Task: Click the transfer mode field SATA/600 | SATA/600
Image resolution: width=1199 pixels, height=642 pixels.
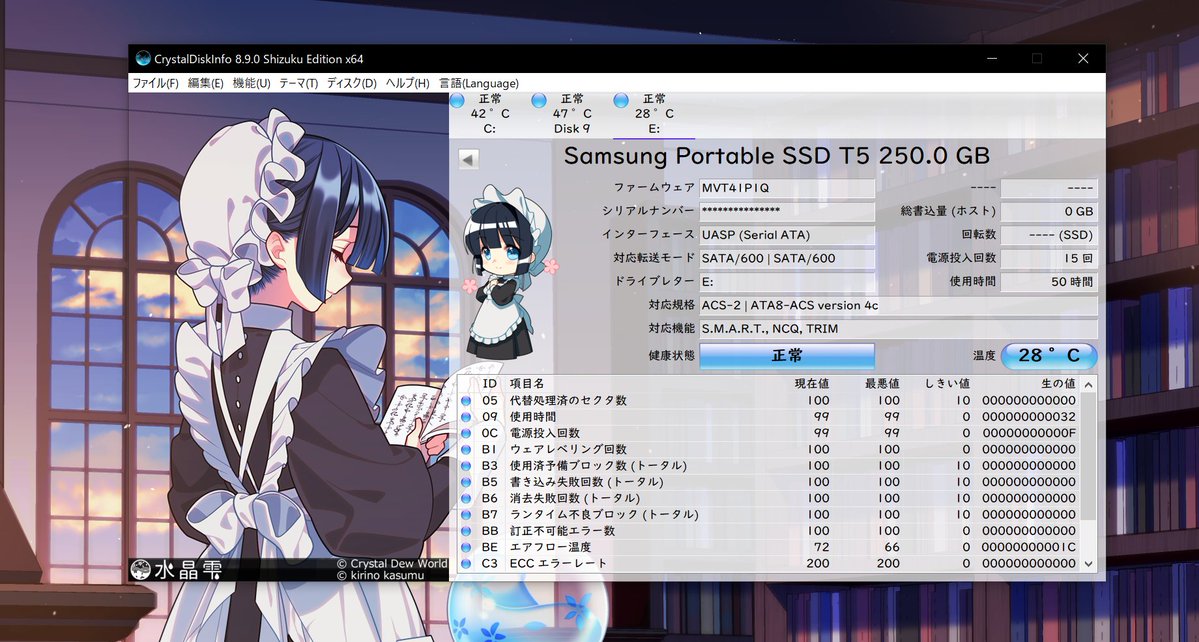Action: [x=787, y=258]
